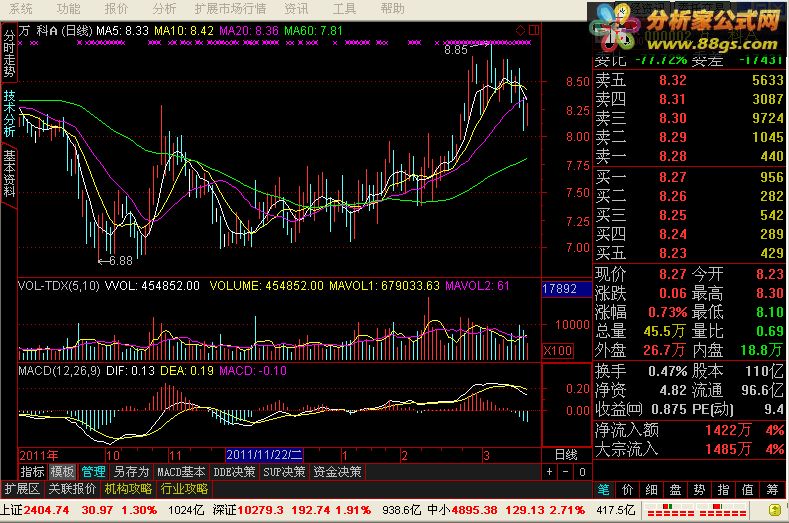Open the 工具 menu
The image size is (789, 523).
click(x=344, y=9)
